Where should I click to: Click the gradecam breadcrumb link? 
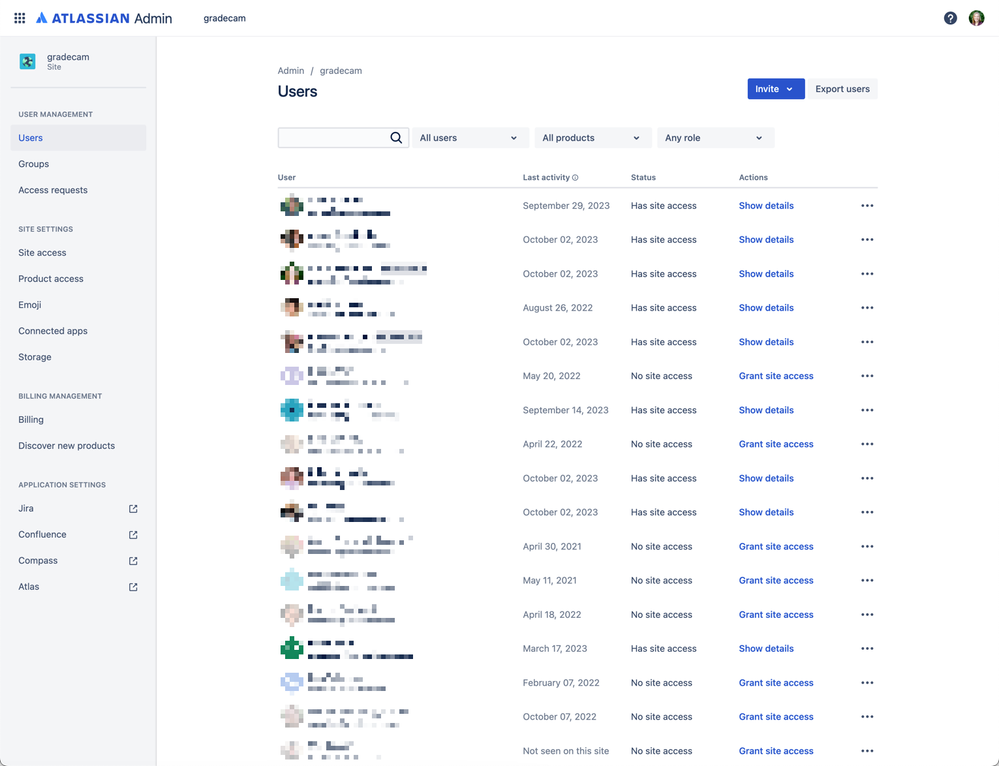[x=341, y=71]
